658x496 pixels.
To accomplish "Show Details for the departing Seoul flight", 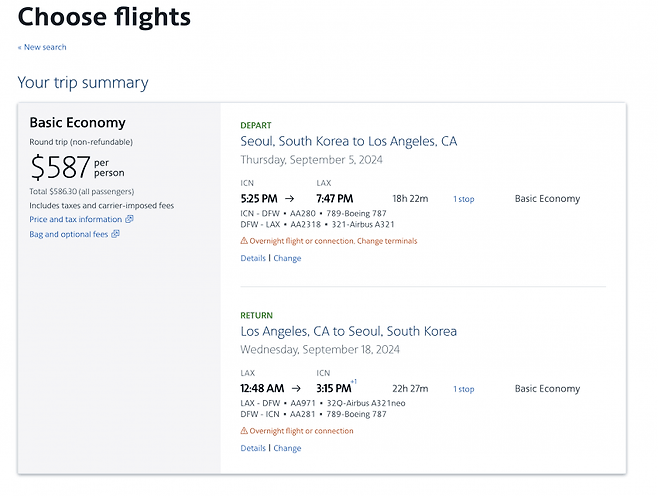I will coord(253,258).
